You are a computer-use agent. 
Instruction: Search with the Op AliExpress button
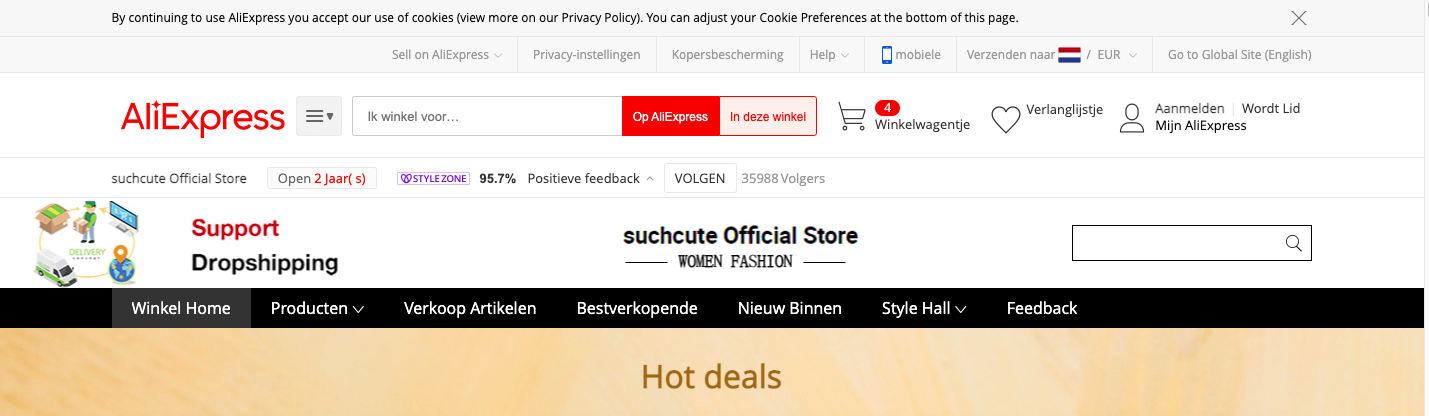[x=670, y=116]
